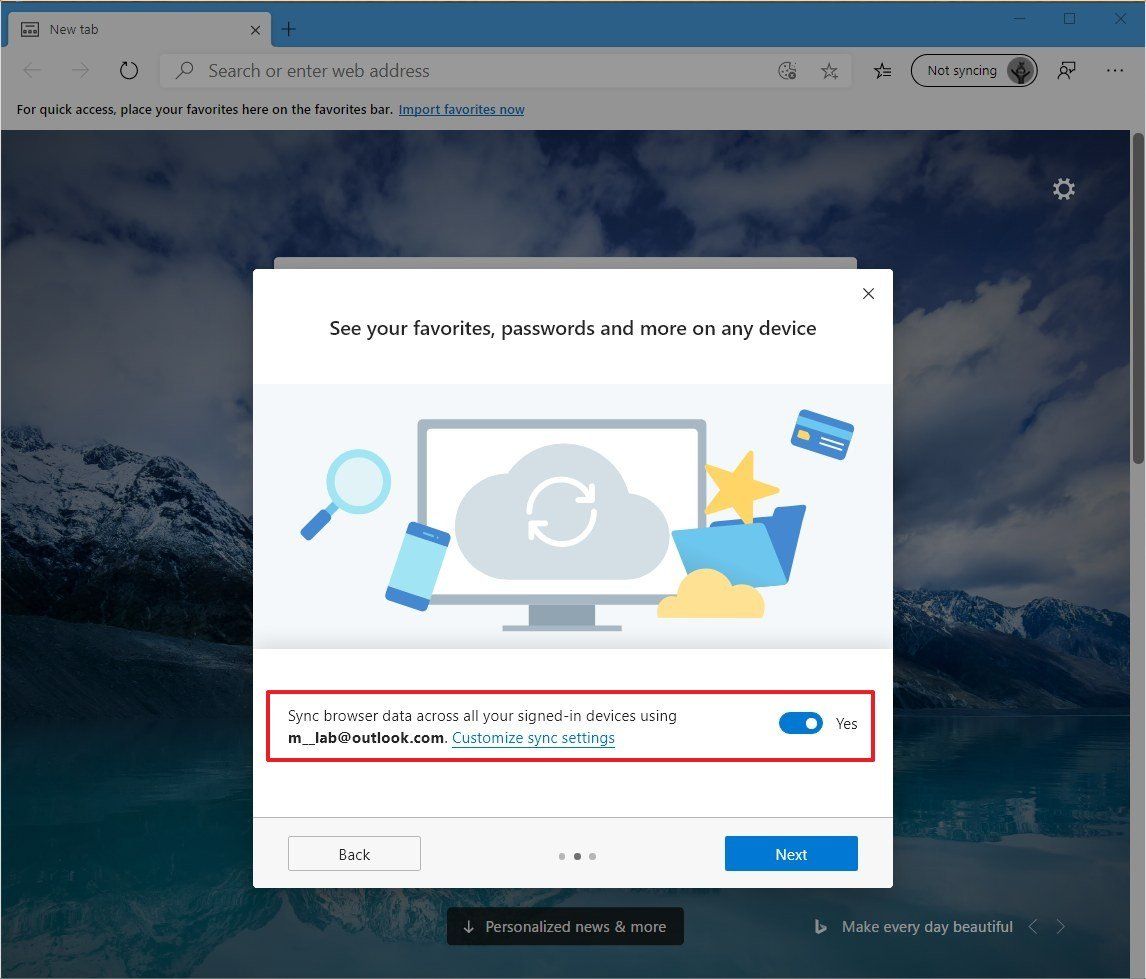
Task: Click the search magnifier in the address bar
Action: pyautogui.click(x=183, y=70)
